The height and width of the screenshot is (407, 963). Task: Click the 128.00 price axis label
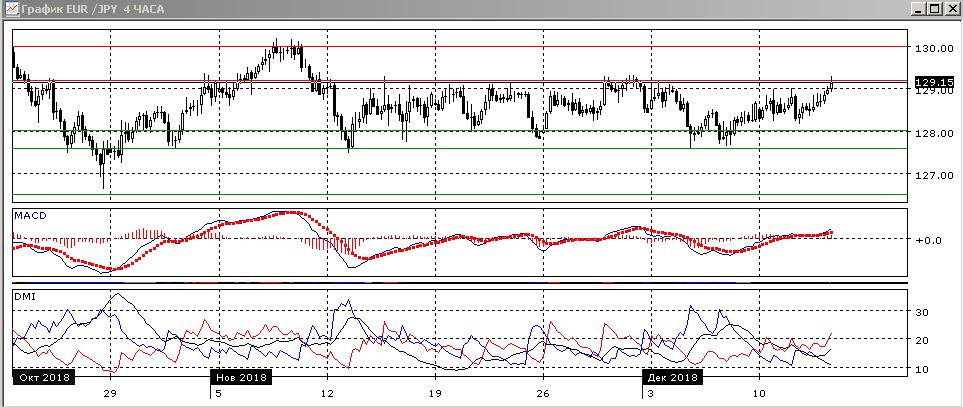click(x=934, y=133)
